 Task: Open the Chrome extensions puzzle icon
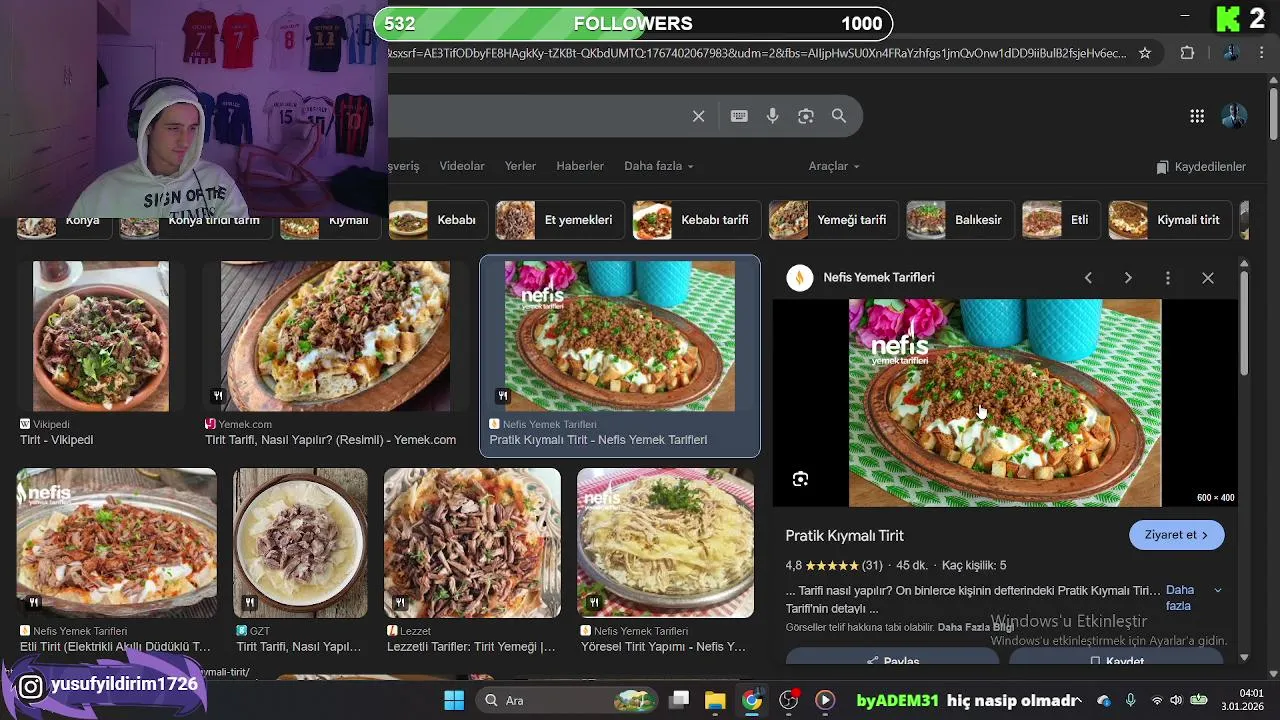1188,53
